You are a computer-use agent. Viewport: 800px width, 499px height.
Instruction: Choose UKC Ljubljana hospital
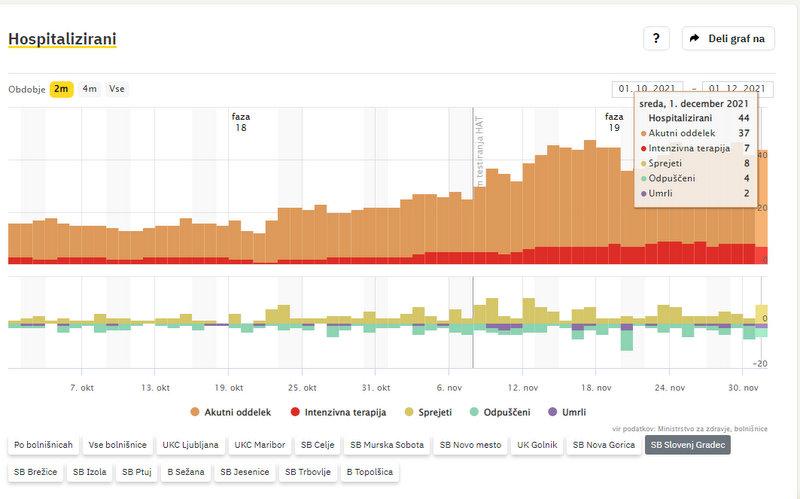191,445
